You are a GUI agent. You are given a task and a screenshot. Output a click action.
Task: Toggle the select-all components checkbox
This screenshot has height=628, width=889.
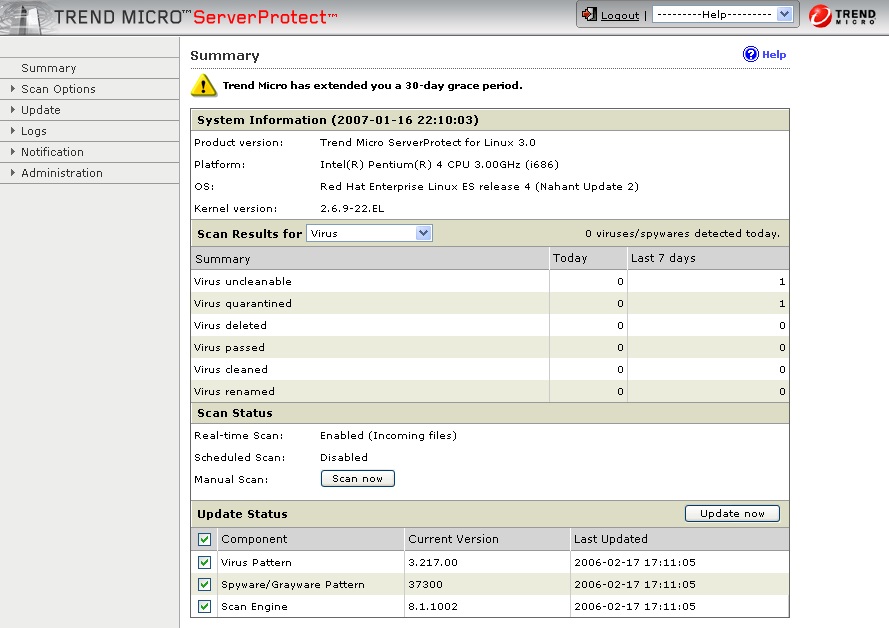pyautogui.click(x=205, y=540)
